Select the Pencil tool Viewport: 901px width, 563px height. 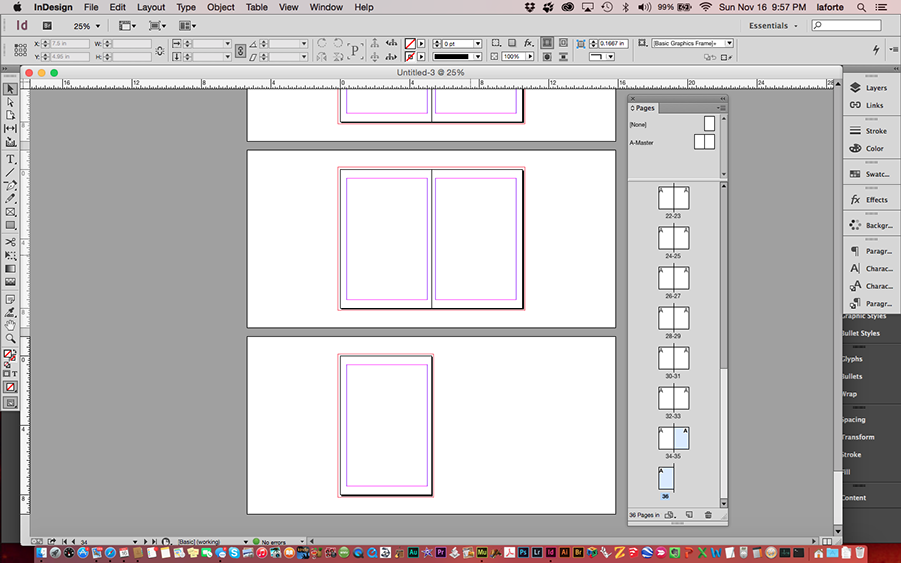tap(10, 199)
